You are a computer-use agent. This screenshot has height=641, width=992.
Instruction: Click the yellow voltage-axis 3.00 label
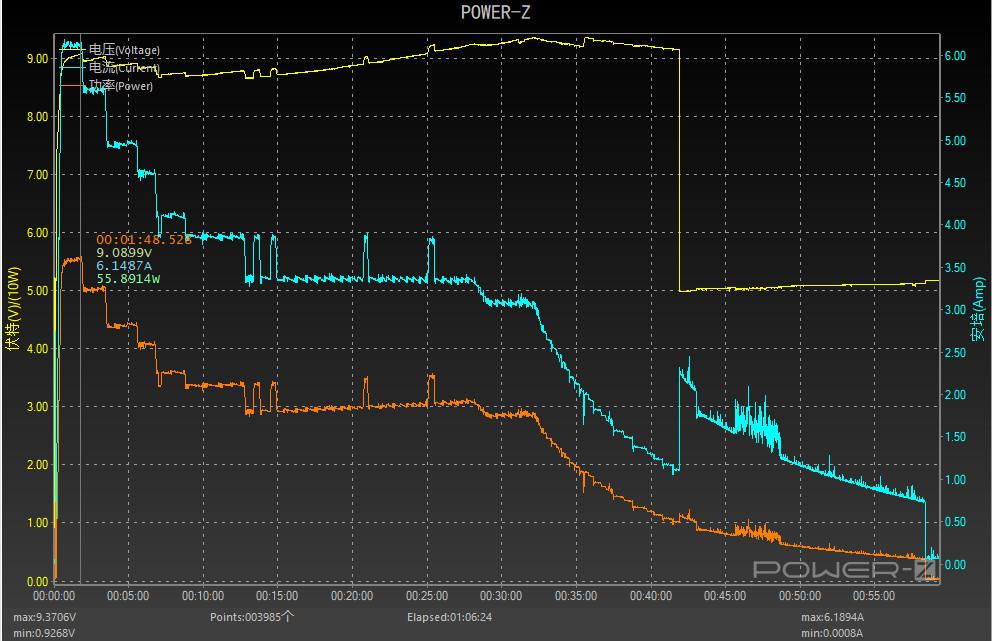[x=37, y=406]
